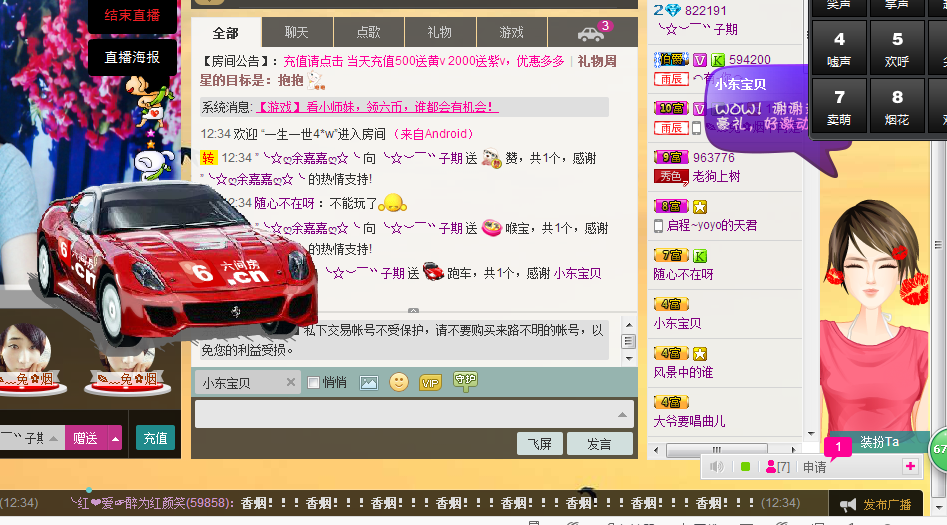Click the 结束直播 end broadcast button
The height and width of the screenshot is (525, 947).
pyautogui.click(x=132, y=16)
